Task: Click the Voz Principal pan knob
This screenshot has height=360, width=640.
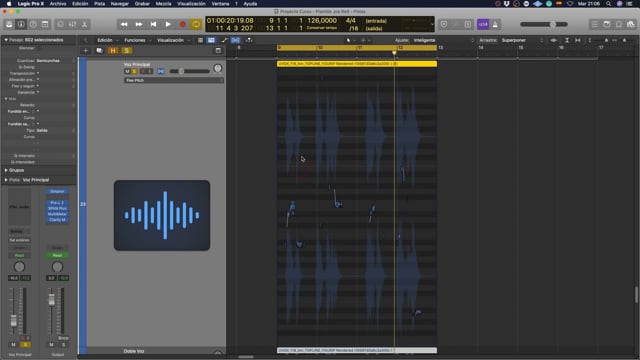Action: pos(218,69)
